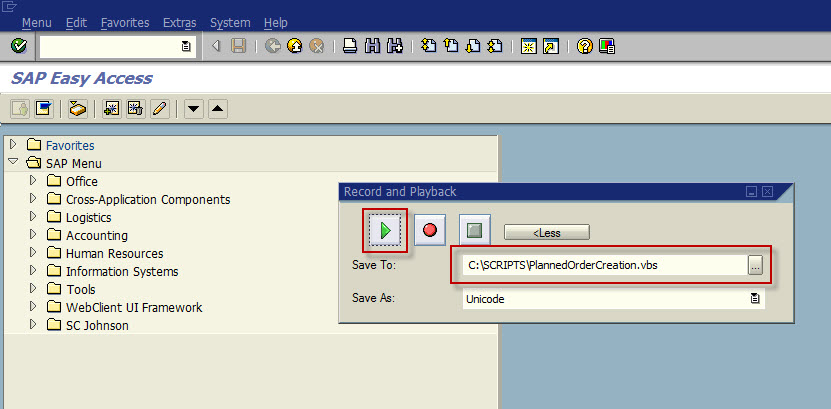Expand the Information Systems folder
The image size is (831, 409).
[33, 270]
